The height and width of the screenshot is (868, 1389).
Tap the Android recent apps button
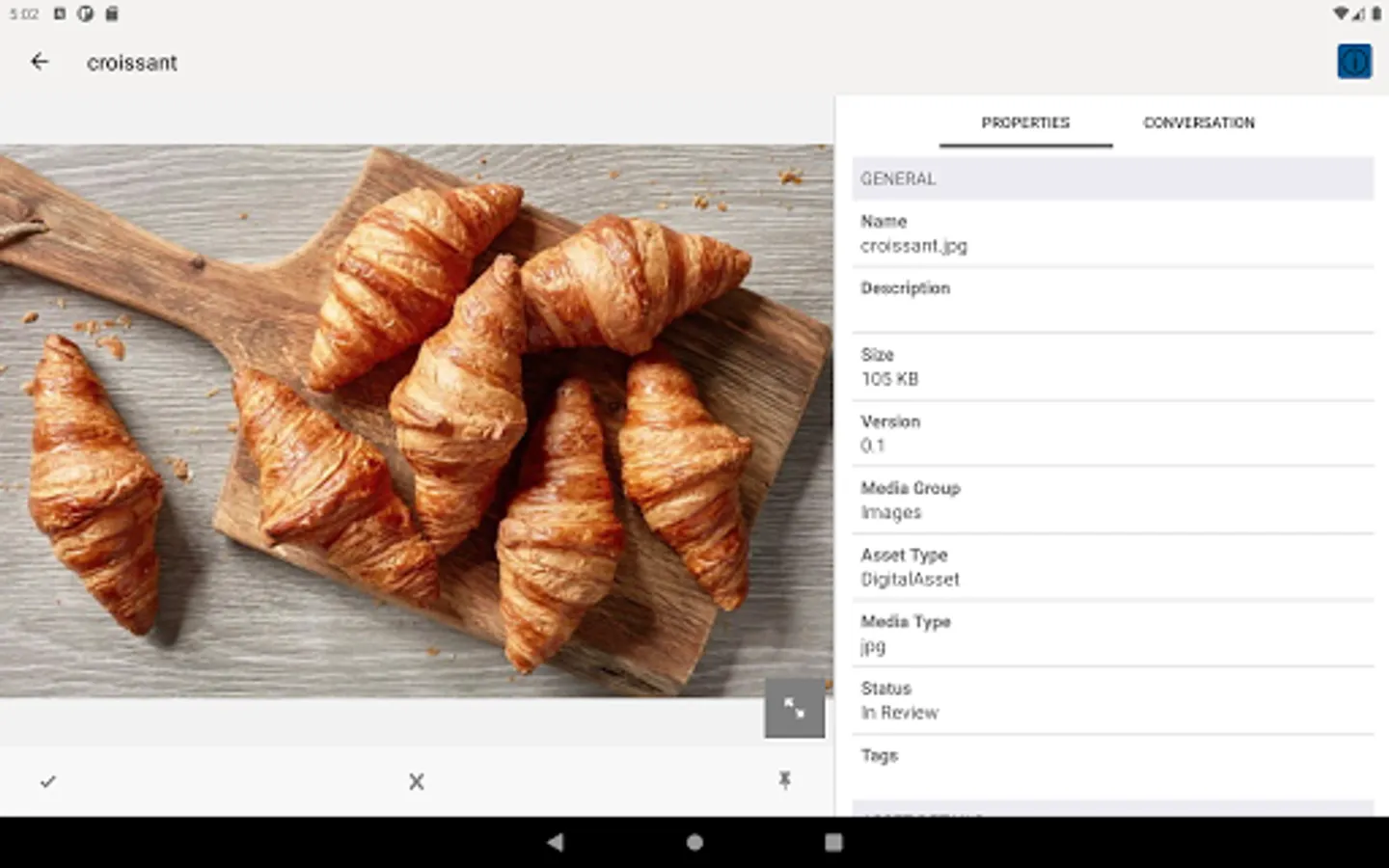pyautogui.click(x=833, y=842)
